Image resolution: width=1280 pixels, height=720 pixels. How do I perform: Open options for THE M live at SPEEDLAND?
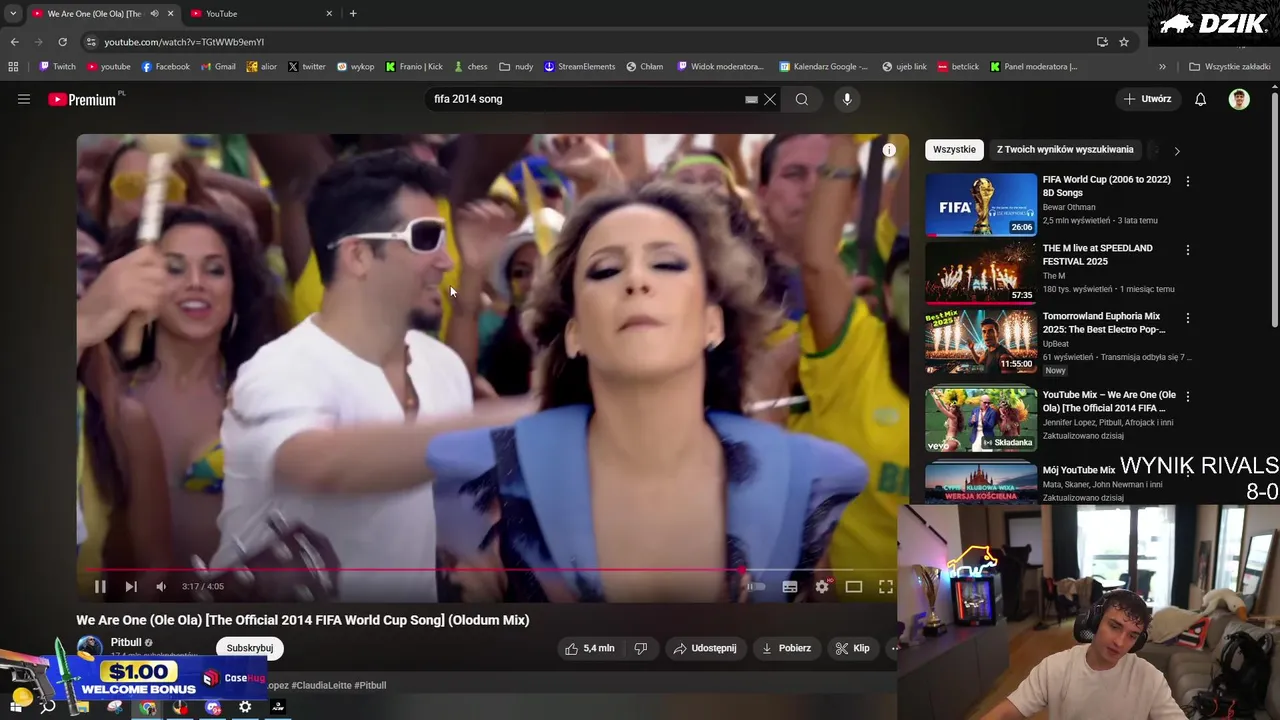pos(1188,249)
